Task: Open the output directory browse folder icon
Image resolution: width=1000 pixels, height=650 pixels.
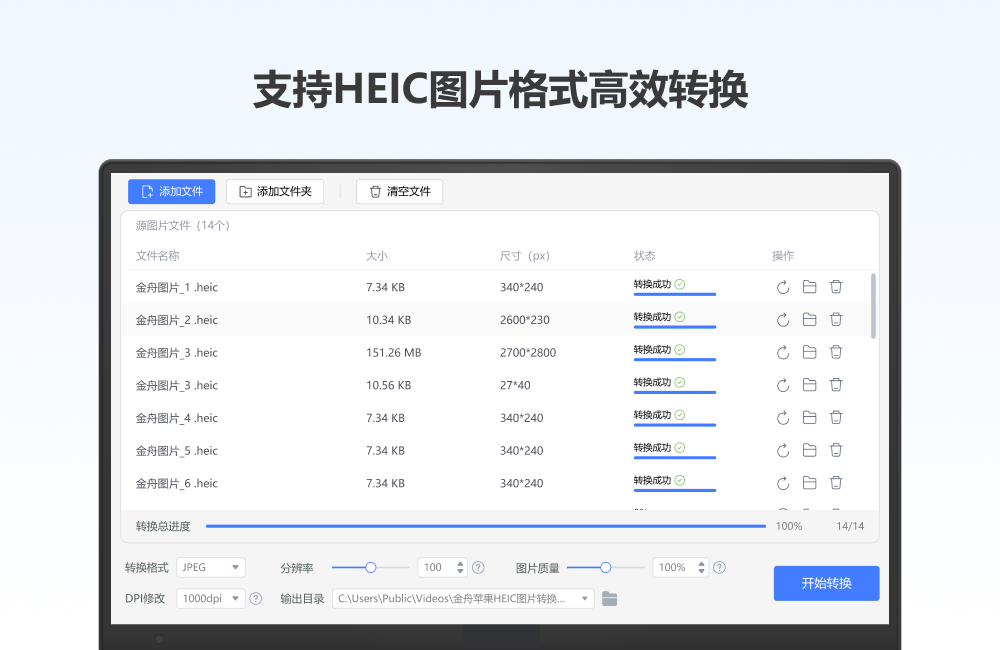Action: pos(610,599)
